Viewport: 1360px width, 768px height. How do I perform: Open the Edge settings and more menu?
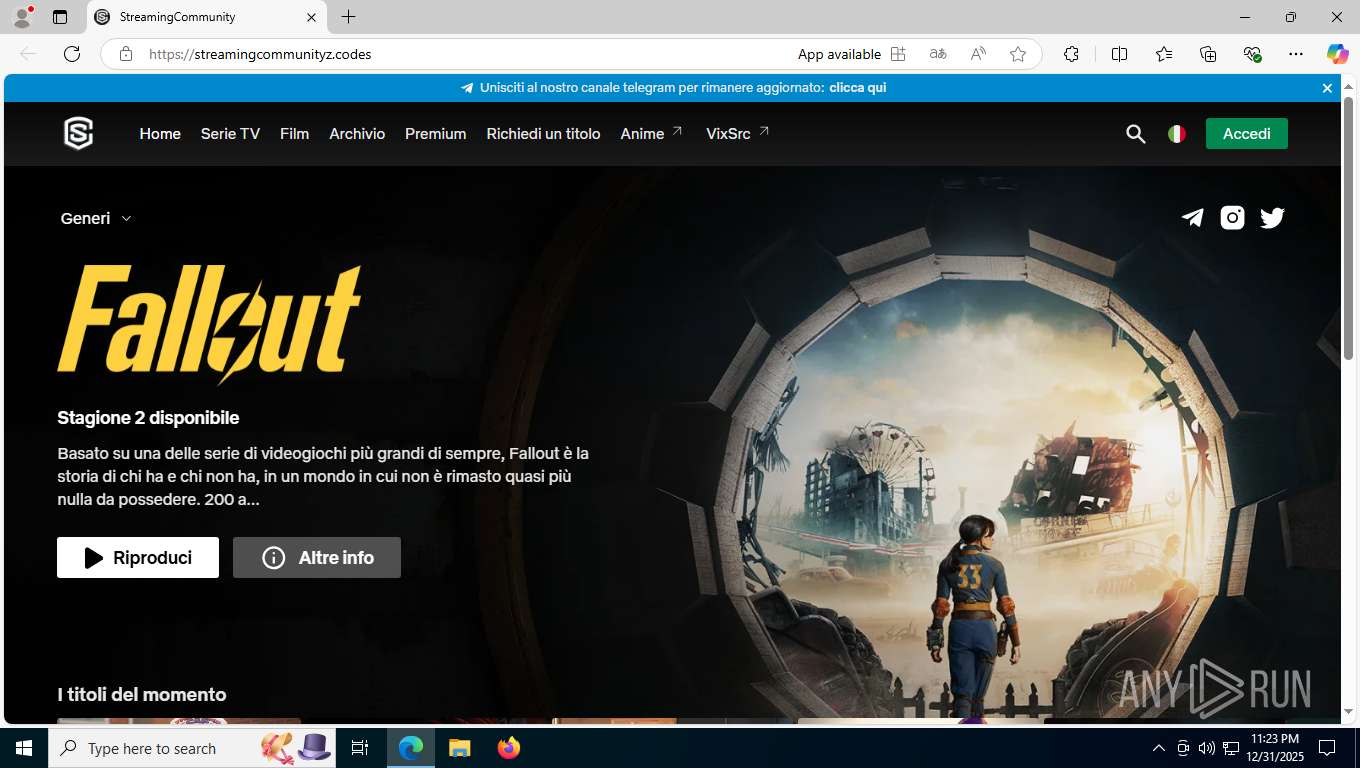1296,54
